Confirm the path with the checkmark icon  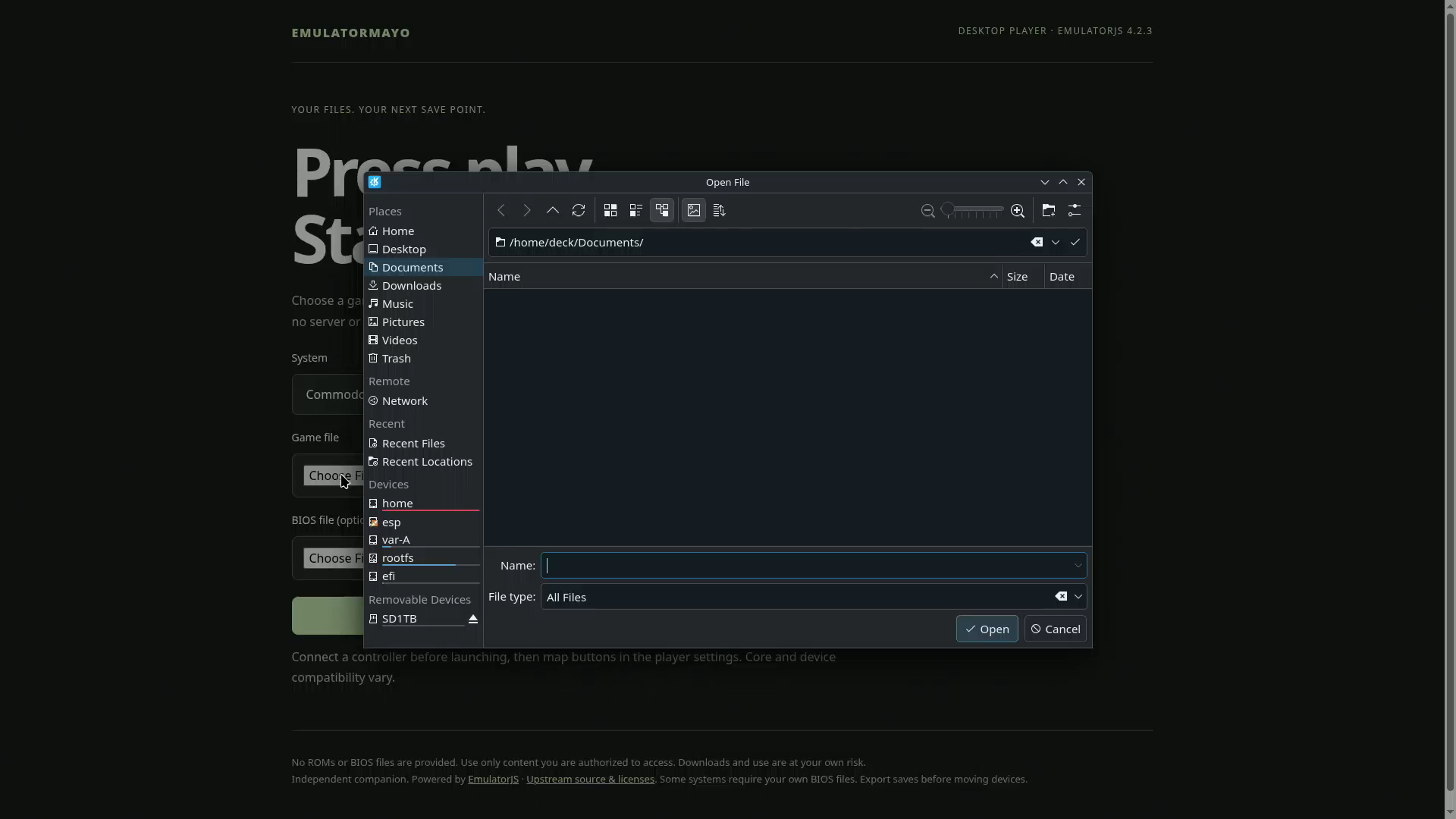point(1075,243)
